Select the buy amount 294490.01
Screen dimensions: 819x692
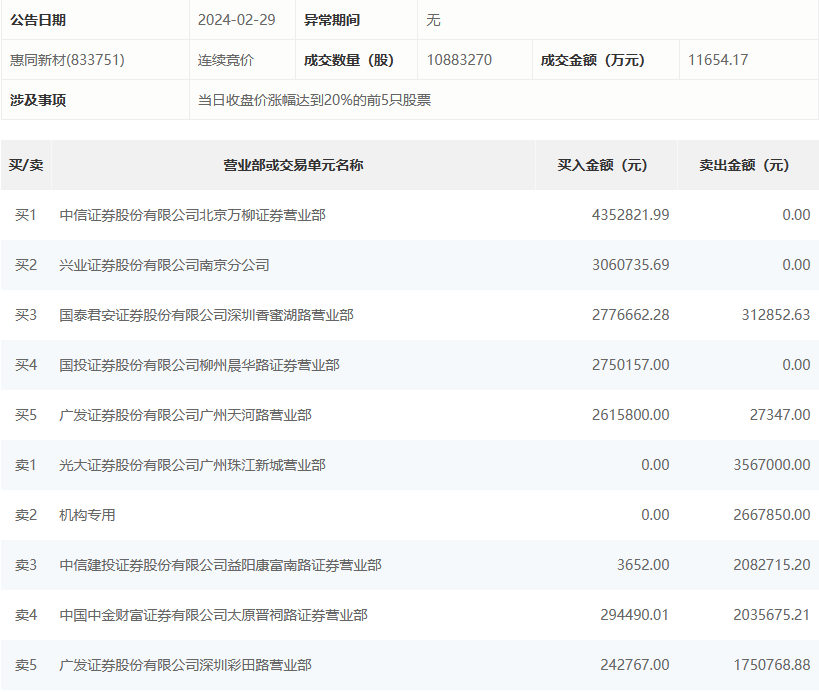pos(635,615)
